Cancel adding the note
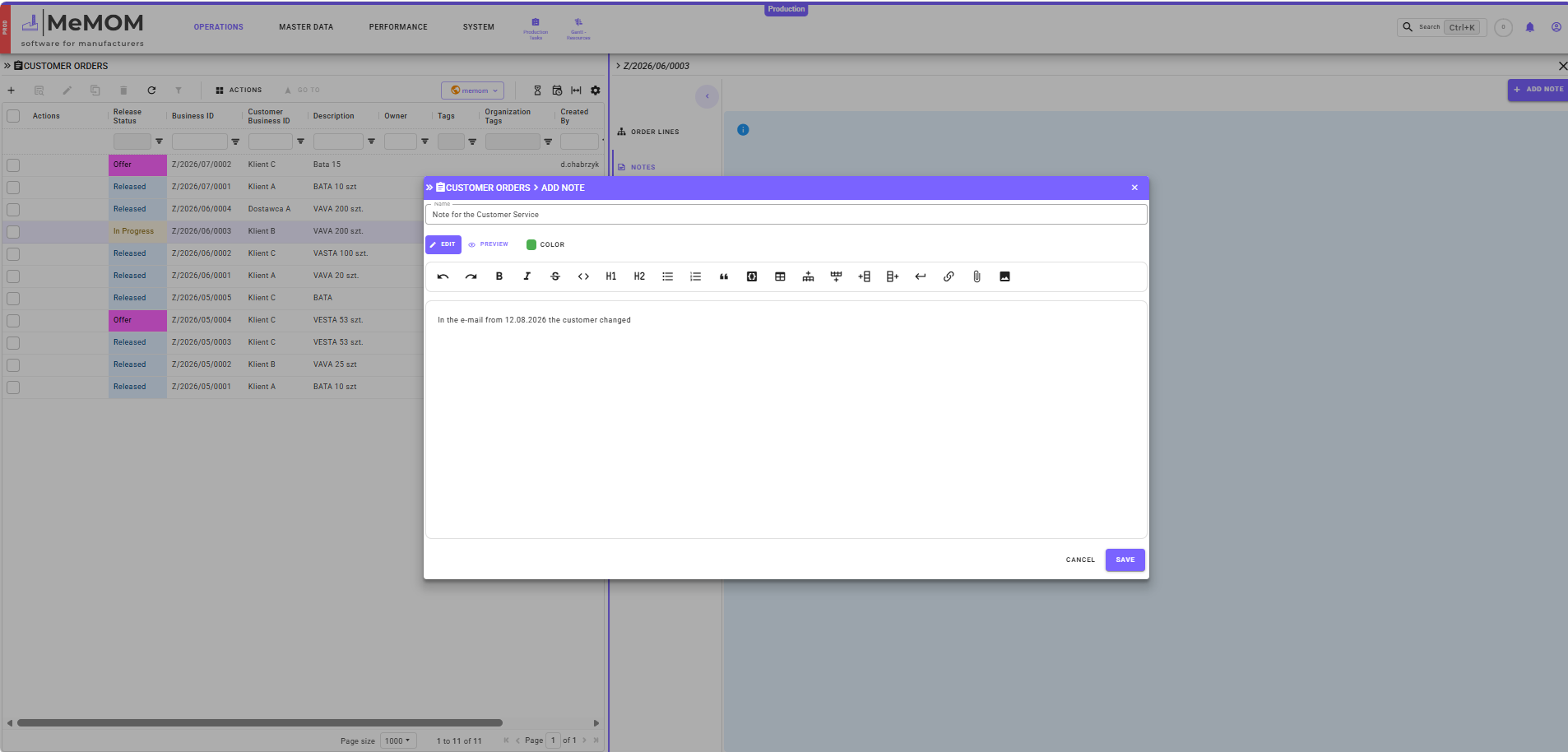The width and height of the screenshot is (1568, 752). pos(1080,559)
